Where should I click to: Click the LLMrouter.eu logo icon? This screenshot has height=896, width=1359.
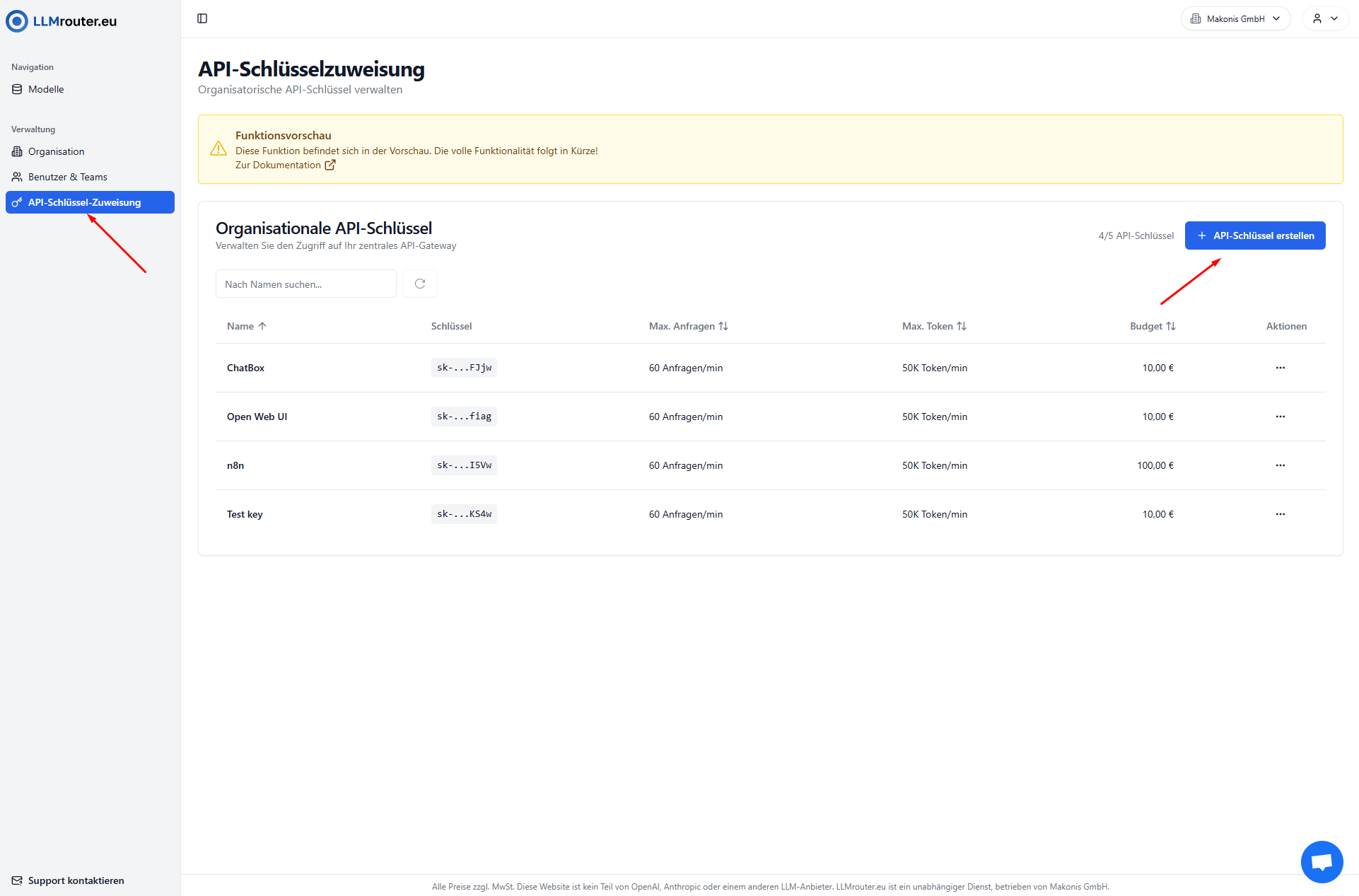pos(16,21)
